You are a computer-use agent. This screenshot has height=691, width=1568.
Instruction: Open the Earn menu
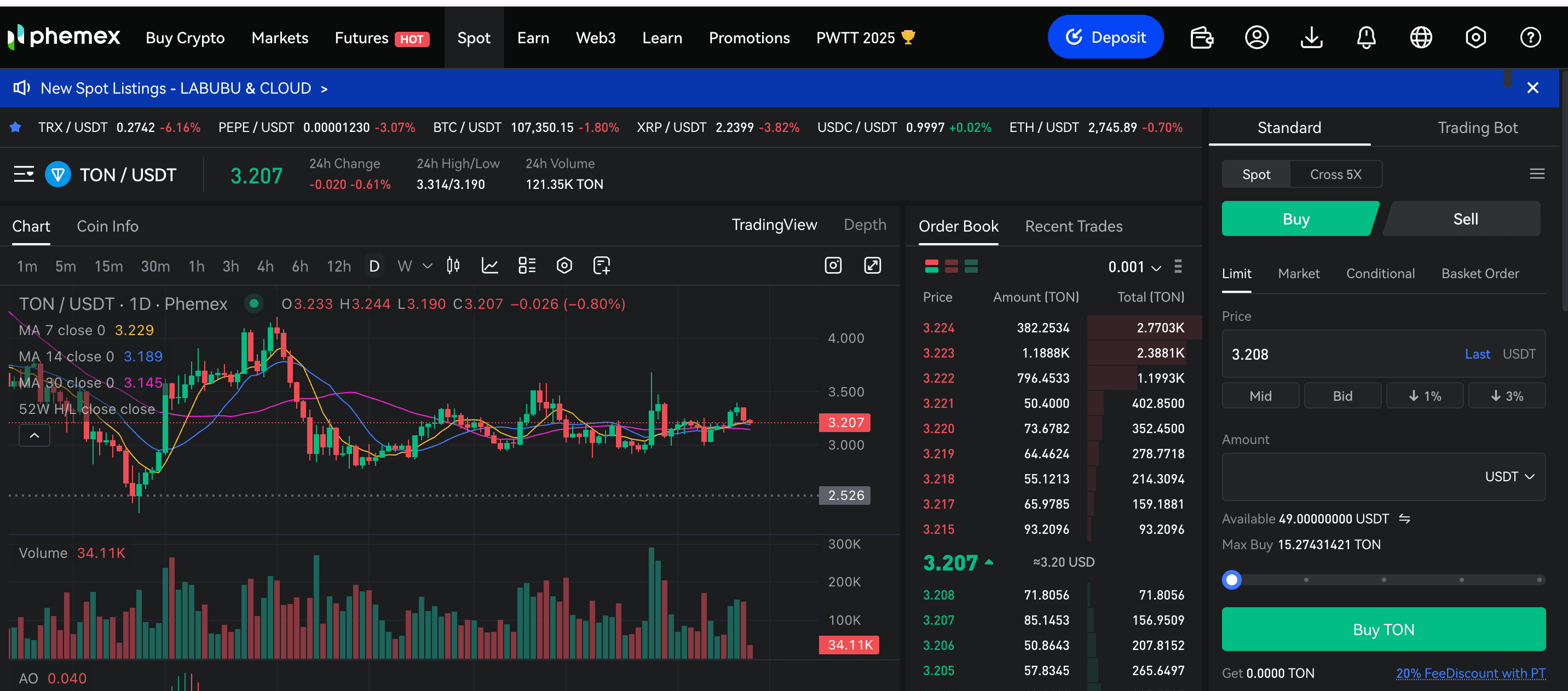tap(533, 38)
